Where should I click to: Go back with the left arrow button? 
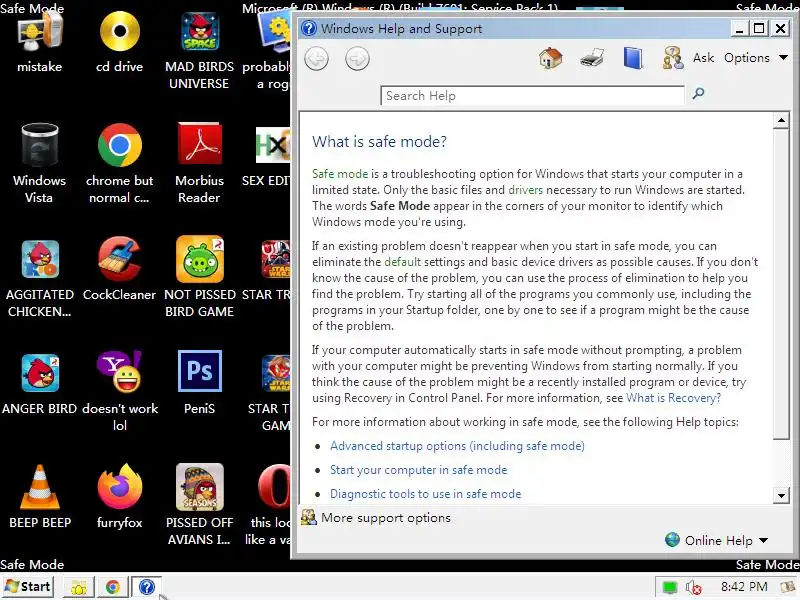pos(316,59)
